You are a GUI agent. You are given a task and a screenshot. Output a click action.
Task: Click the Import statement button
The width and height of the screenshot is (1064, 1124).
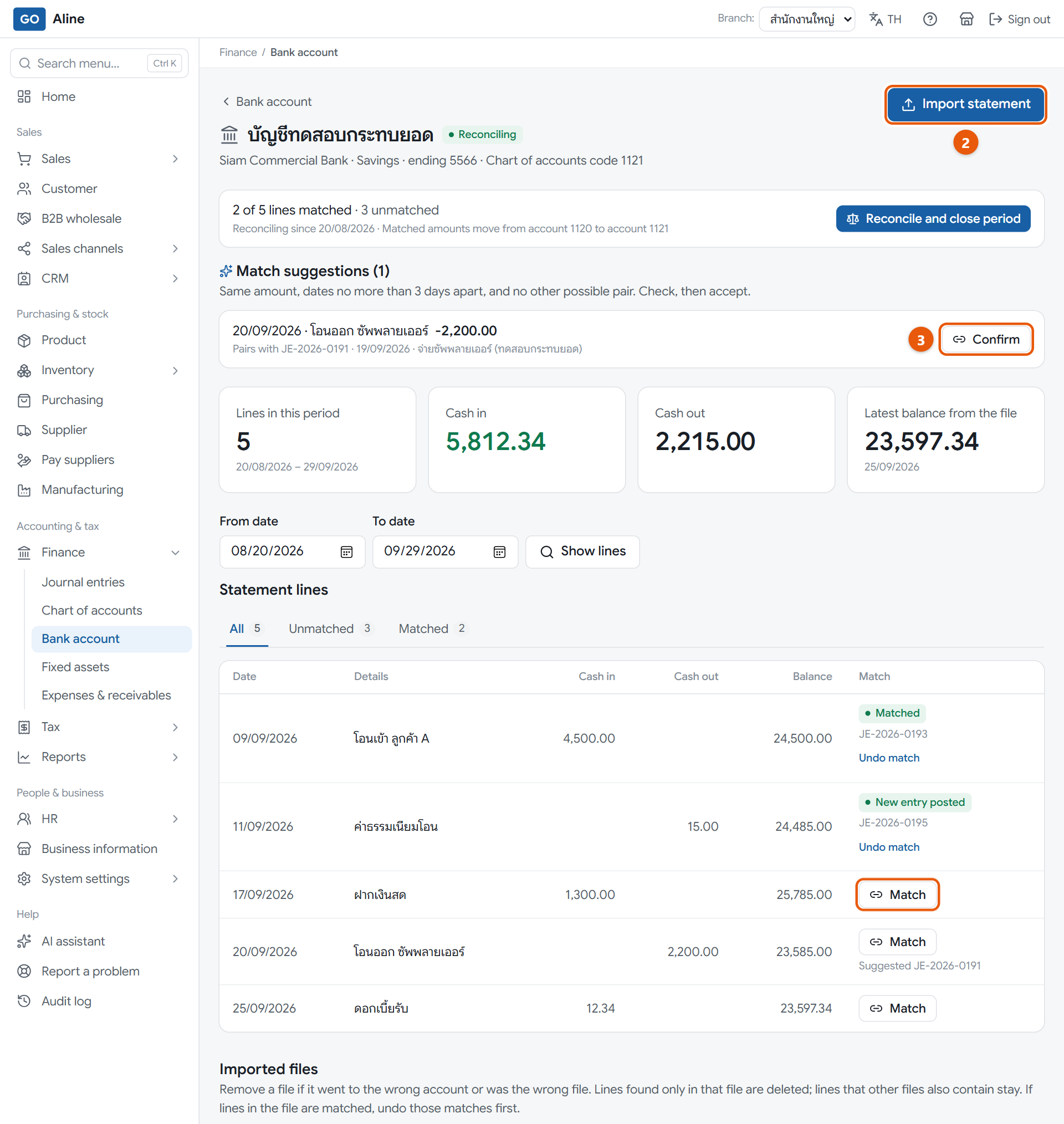pos(965,104)
